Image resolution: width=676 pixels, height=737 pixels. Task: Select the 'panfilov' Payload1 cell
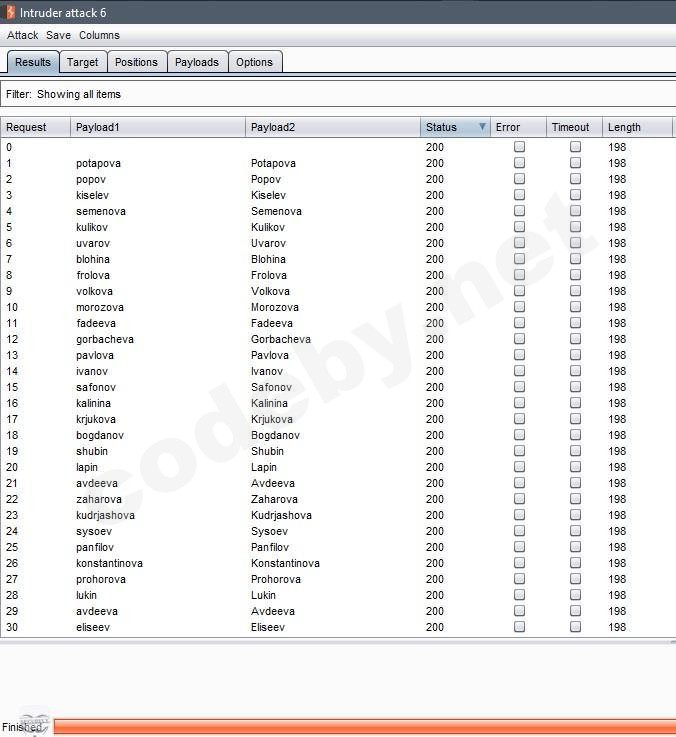(95, 547)
